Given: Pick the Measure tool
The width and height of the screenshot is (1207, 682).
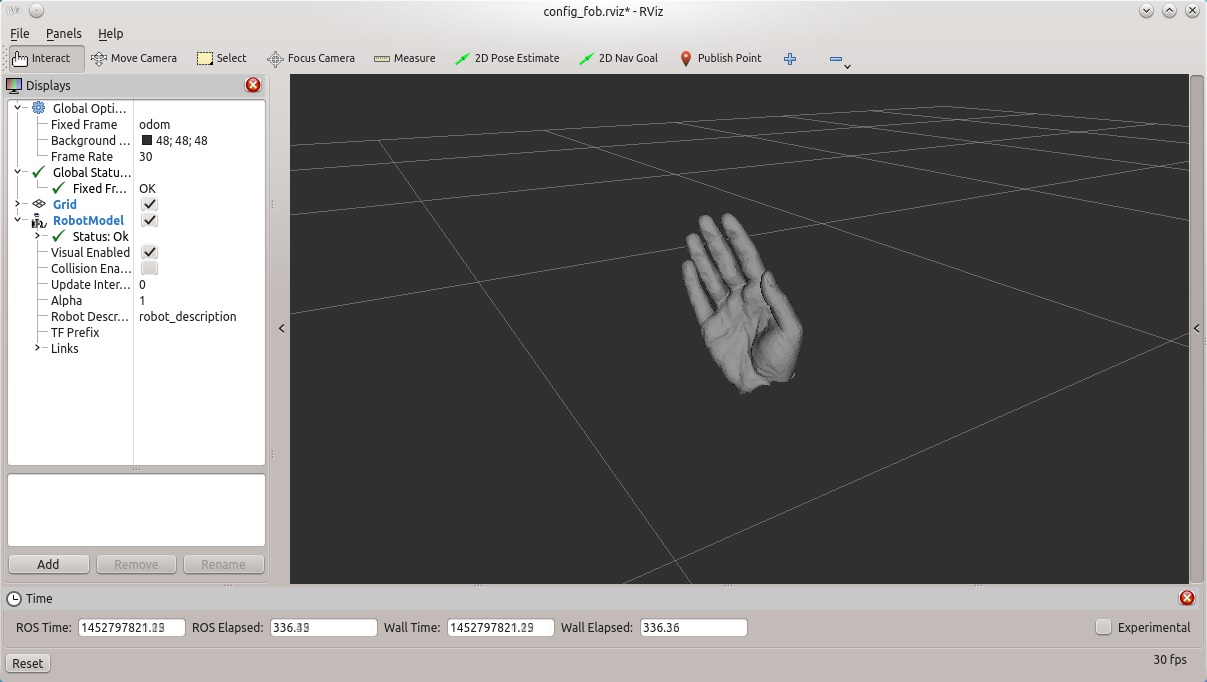Looking at the screenshot, I should tap(405, 58).
